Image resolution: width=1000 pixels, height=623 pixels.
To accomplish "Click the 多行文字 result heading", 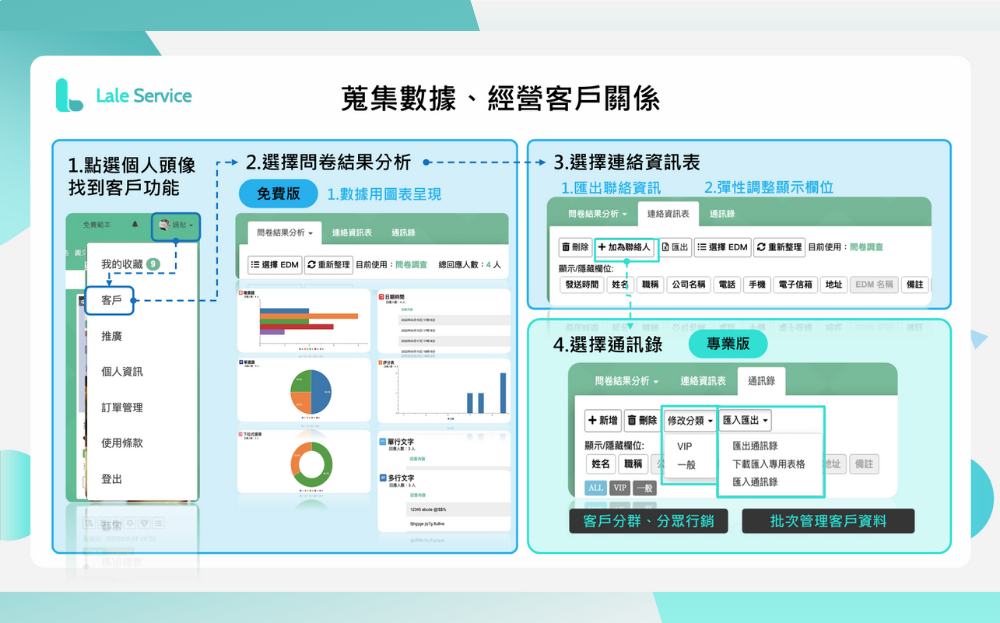I will pyautogui.click(x=401, y=478).
